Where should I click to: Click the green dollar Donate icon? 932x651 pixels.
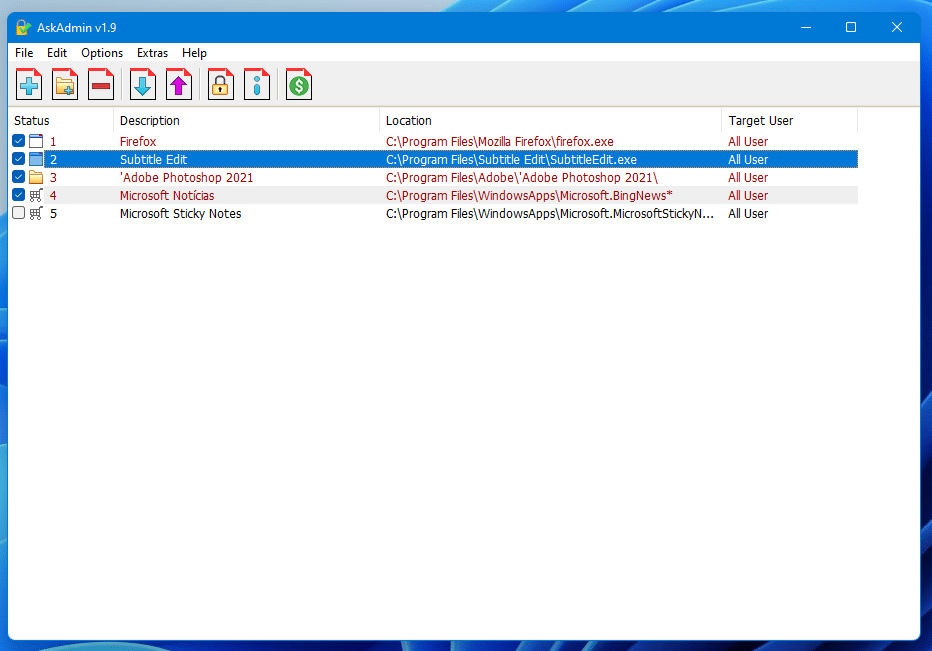pyautogui.click(x=298, y=84)
